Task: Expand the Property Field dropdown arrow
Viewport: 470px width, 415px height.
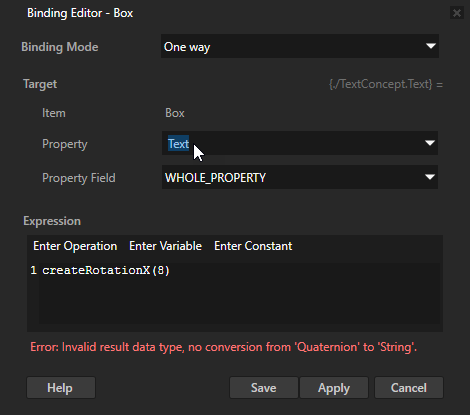Action: (x=430, y=177)
